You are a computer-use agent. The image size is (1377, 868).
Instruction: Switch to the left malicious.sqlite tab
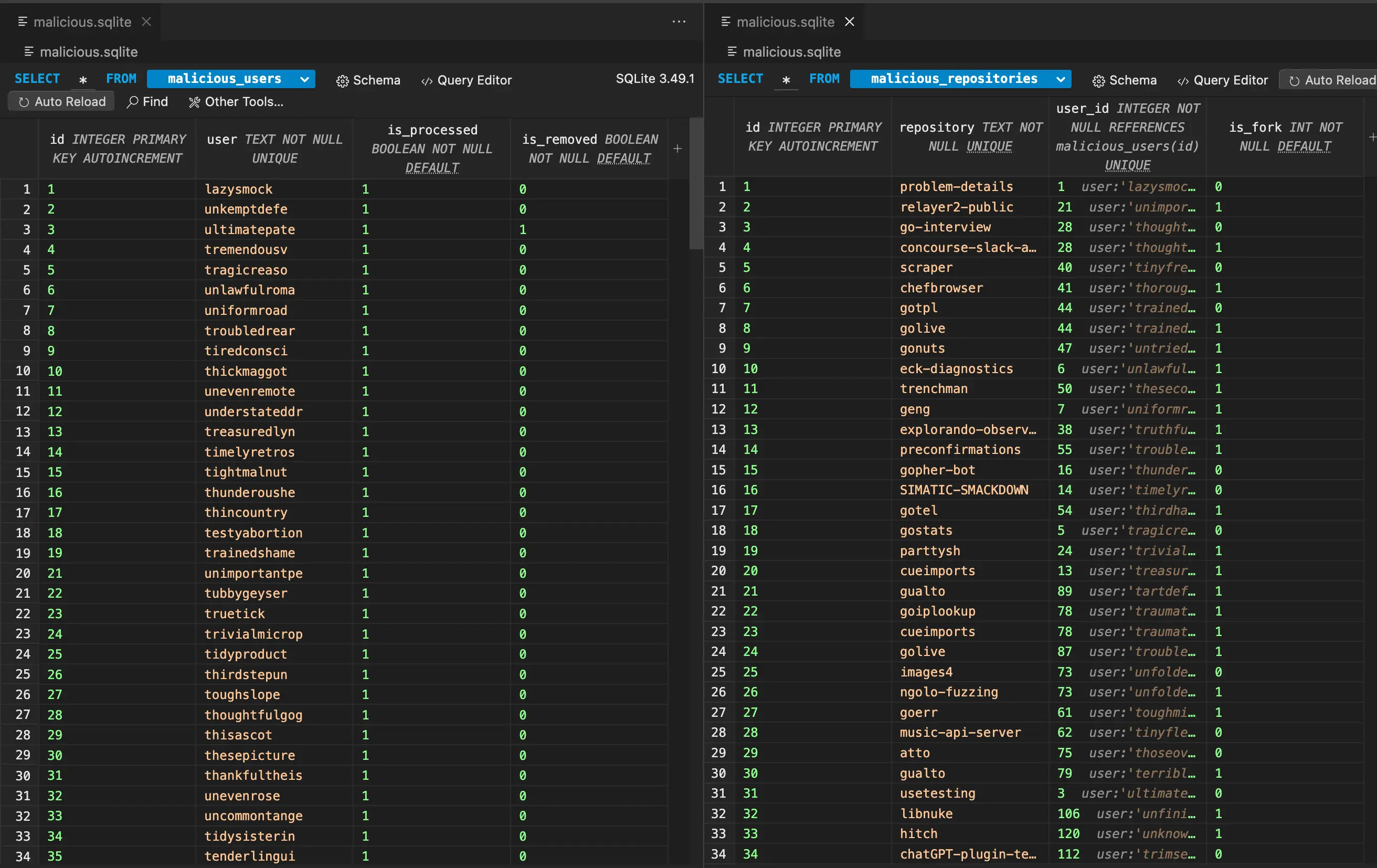pyautogui.click(x=82, y=22)
